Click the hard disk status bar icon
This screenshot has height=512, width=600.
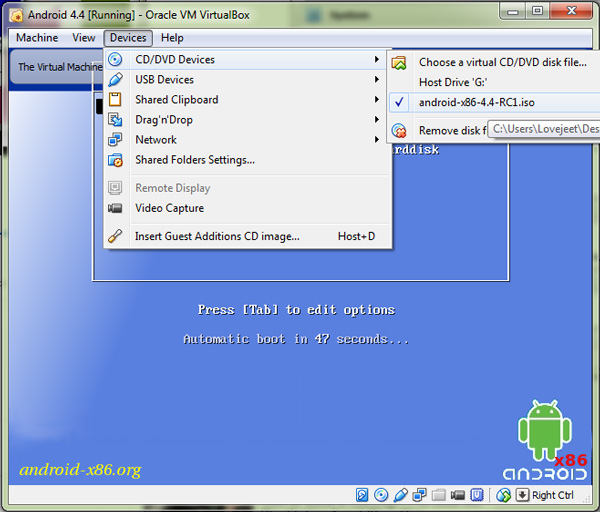click(x=362, y=495)
